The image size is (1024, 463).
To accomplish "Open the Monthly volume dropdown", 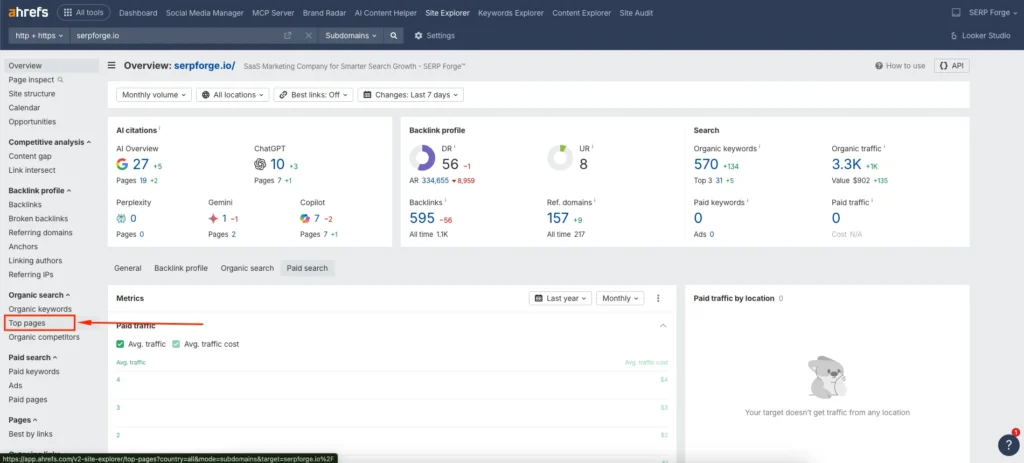I will 154,95.
